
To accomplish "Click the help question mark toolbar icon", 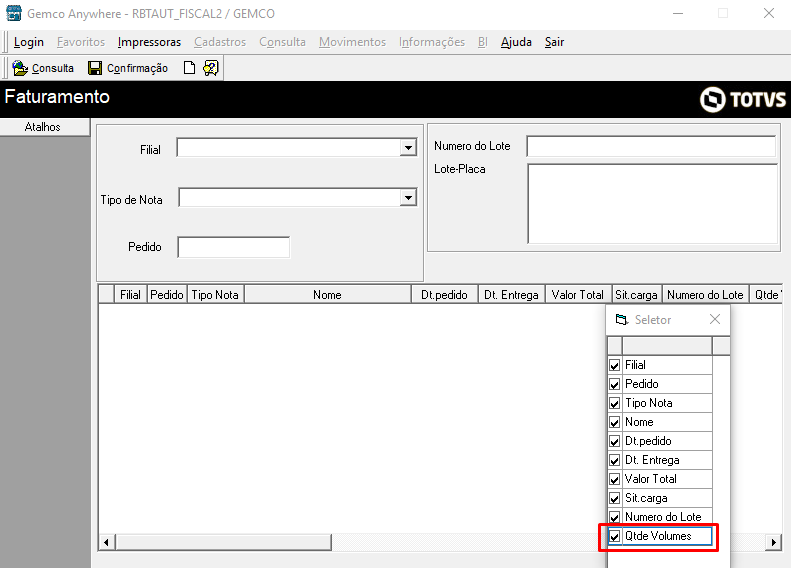I will point(211,68).
